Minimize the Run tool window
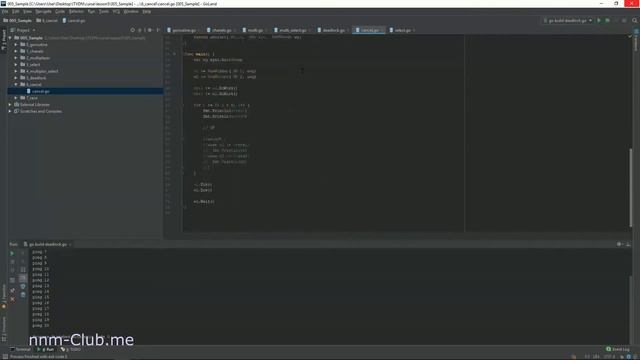The image size is (640, 360). pos(628,244)
